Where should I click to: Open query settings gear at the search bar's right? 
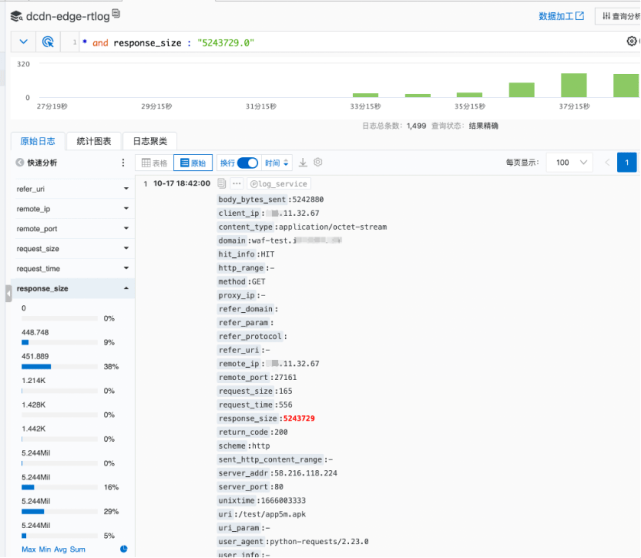(x=632, y=42)
